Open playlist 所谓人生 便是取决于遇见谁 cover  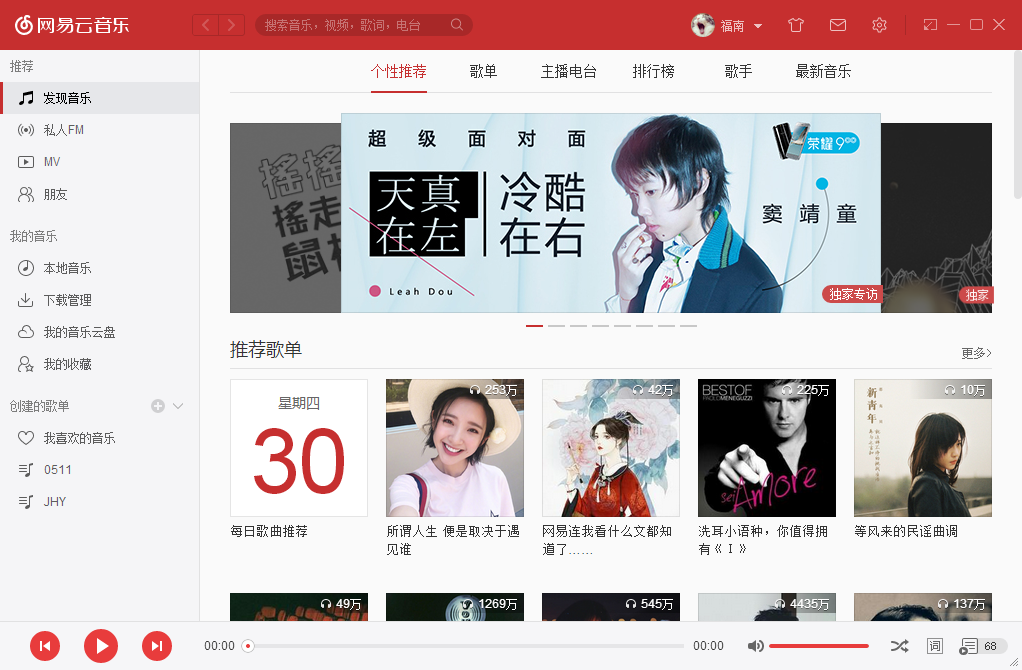455,448
